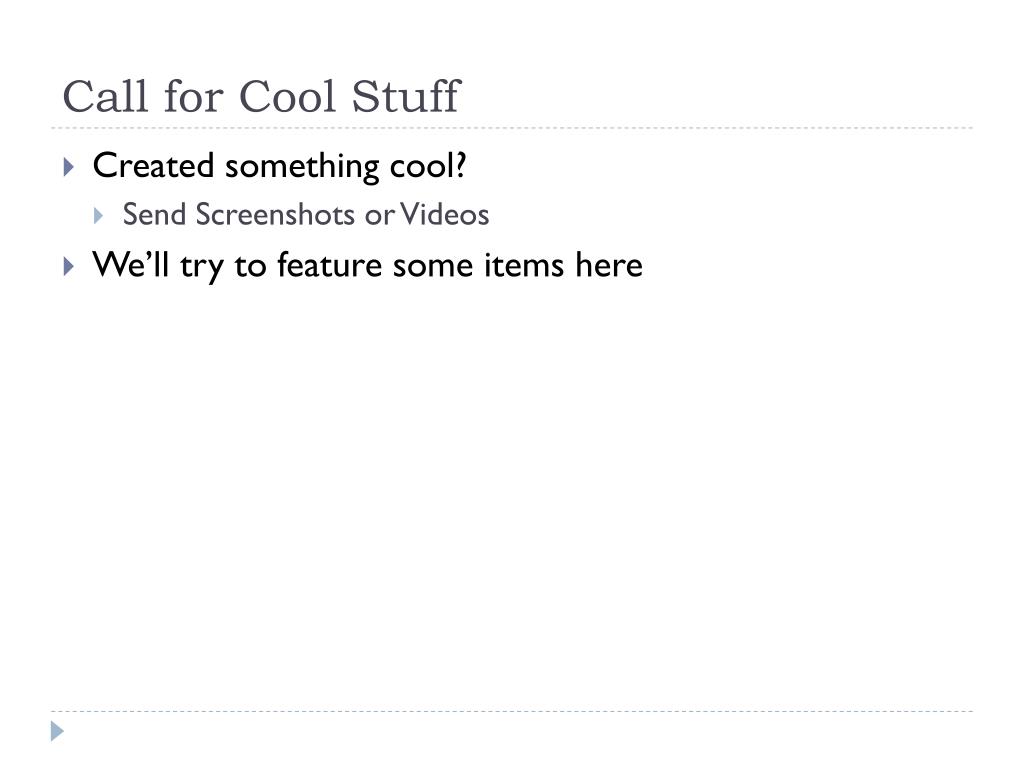Click the word "items" in the last bullet
The image size is (1024, 768).
click(523, 264)
